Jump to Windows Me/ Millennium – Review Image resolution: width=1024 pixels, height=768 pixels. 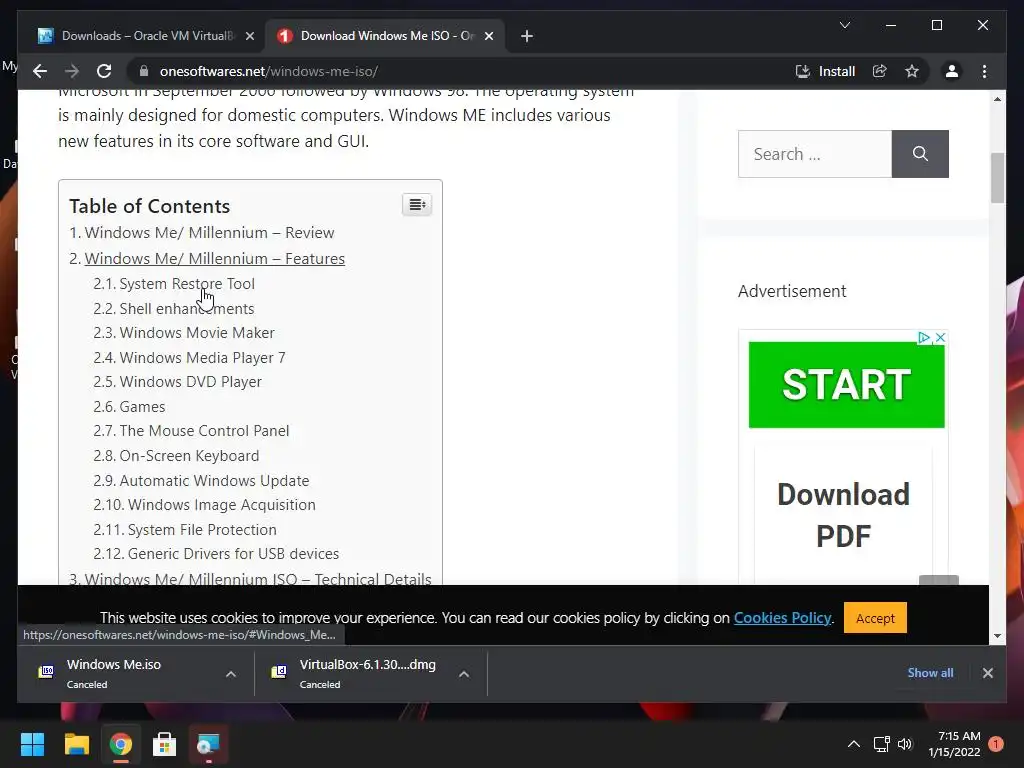click(x=209, y=232)
